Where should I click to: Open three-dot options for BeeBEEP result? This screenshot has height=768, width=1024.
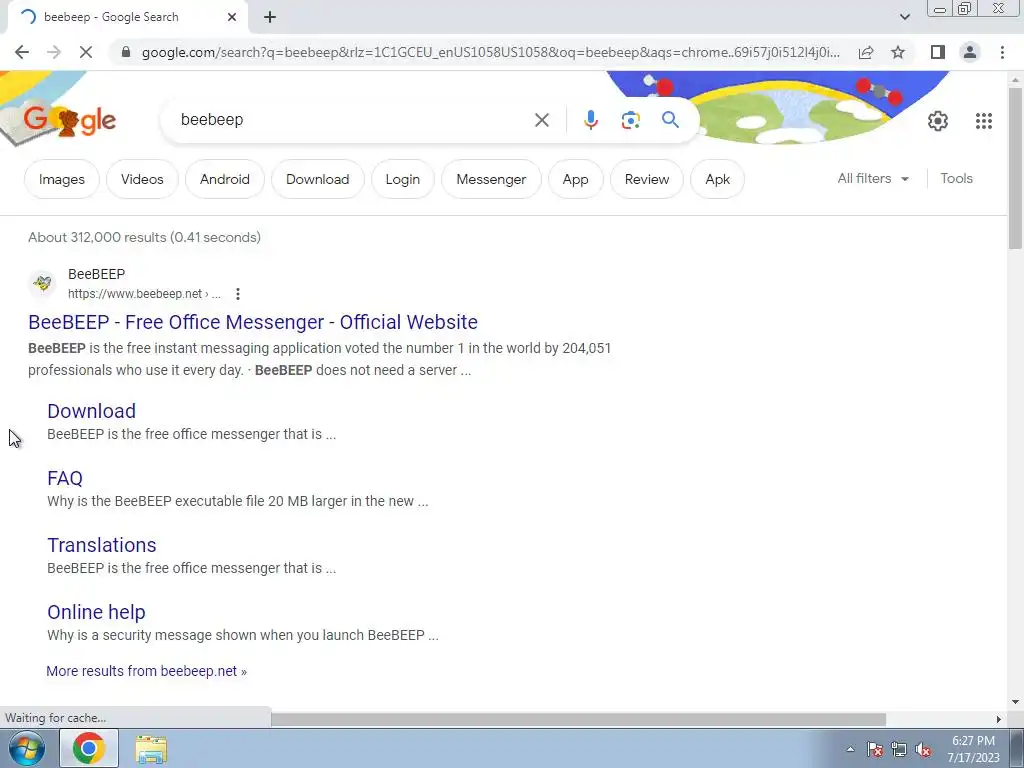click(238, 294)
